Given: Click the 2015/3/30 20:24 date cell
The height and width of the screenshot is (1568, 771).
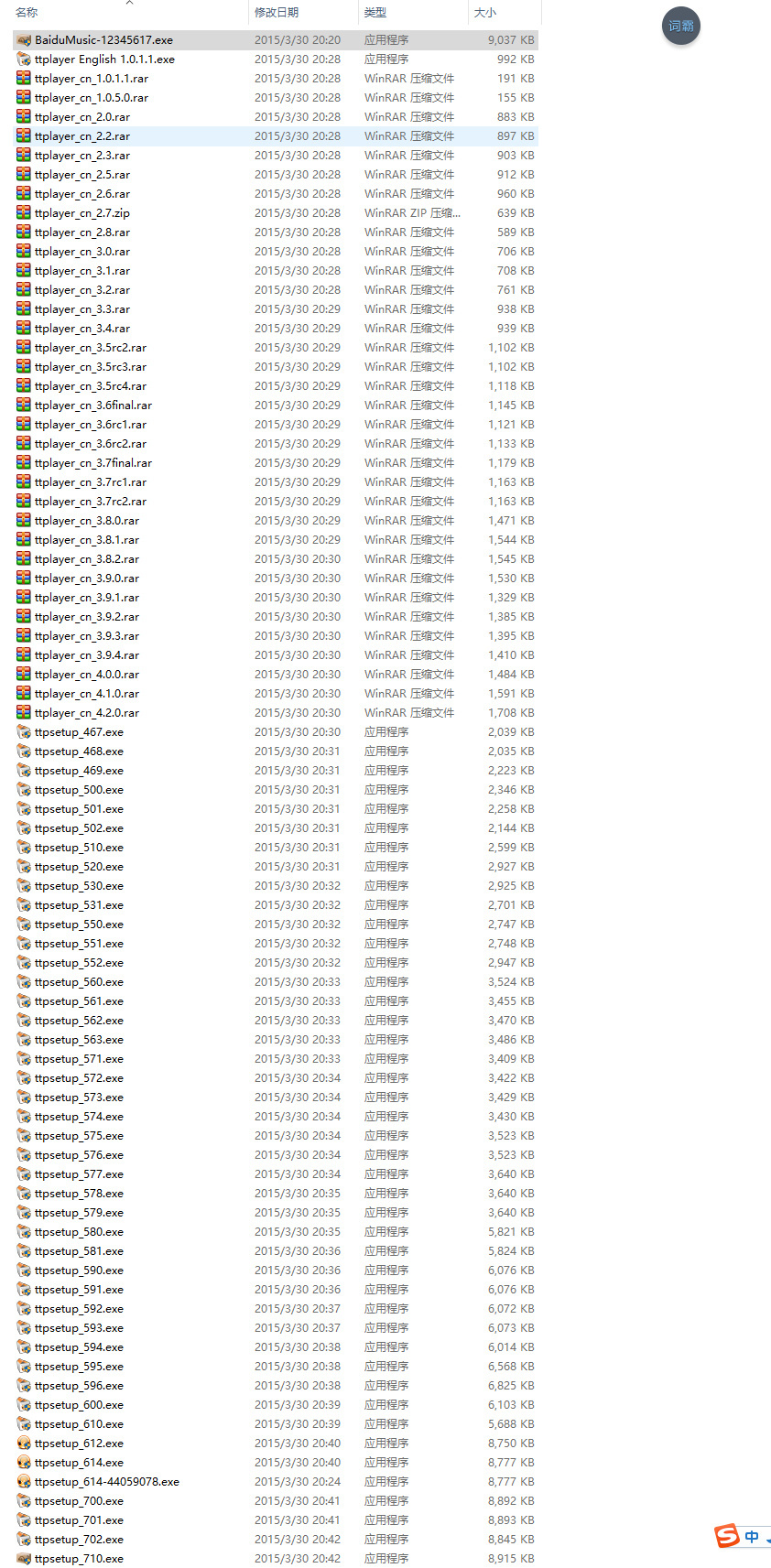Looking at the screenshot, I should point(298,1482).
